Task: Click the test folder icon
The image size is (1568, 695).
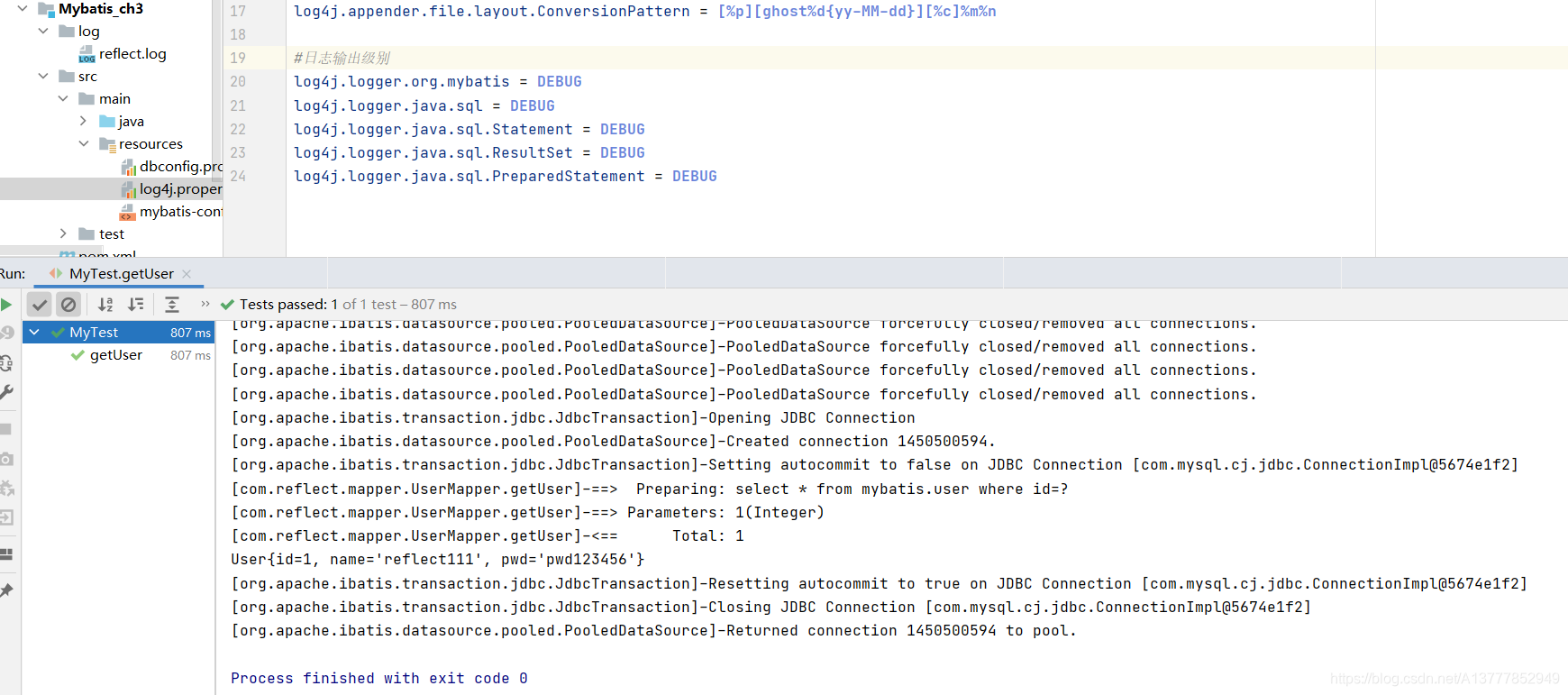Action: pos(87,234)
